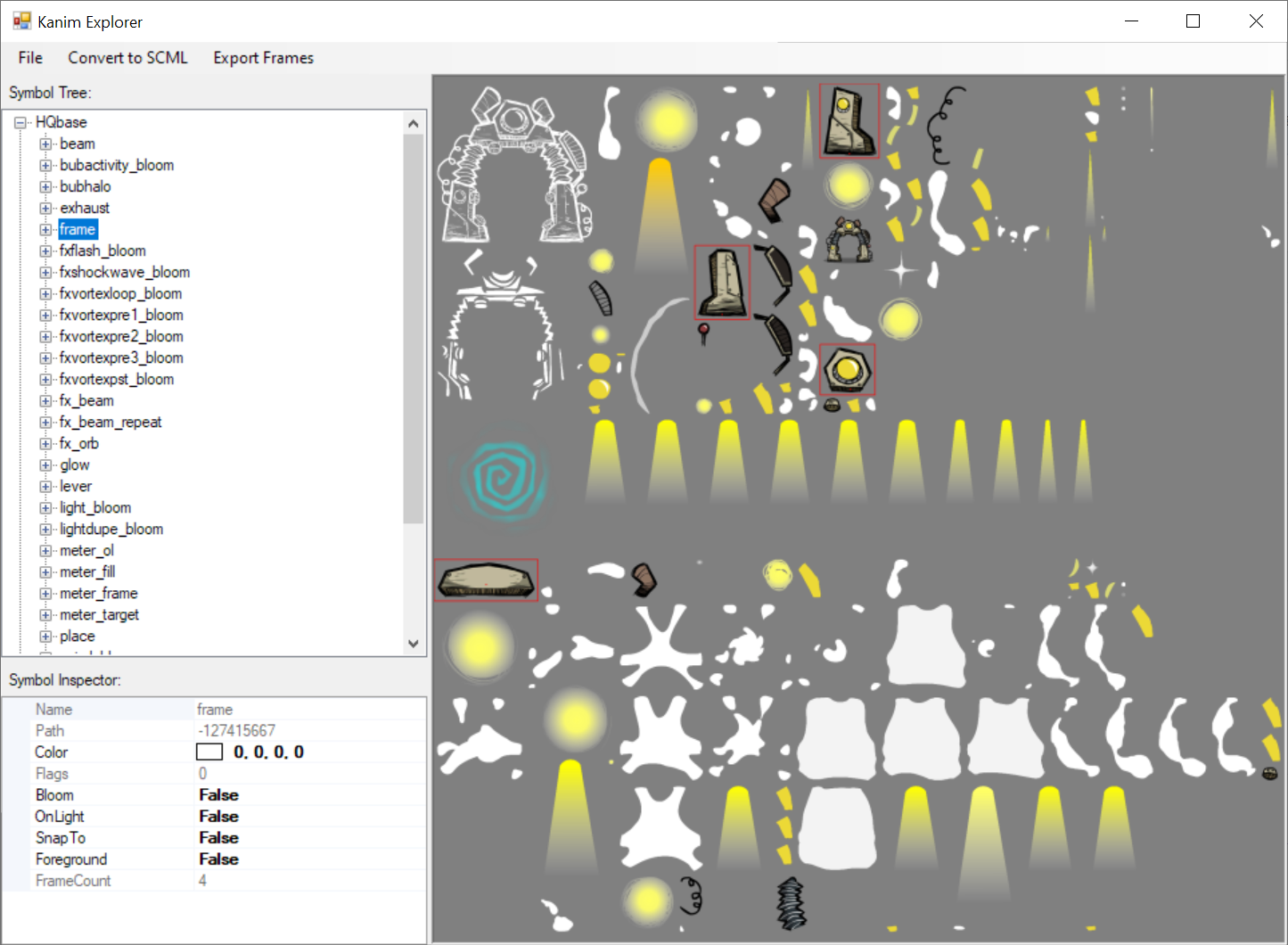Select the lightdupe_bloom symbol
The height and width of the screenshot is (945, 1288).
[111, 529]
